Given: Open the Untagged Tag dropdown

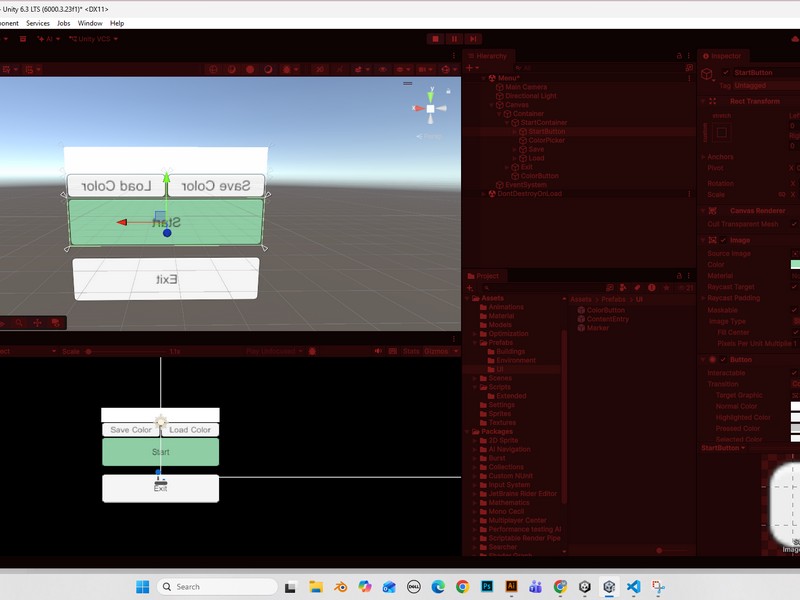Looking at the screenshot, I should (x=767, y=85).
